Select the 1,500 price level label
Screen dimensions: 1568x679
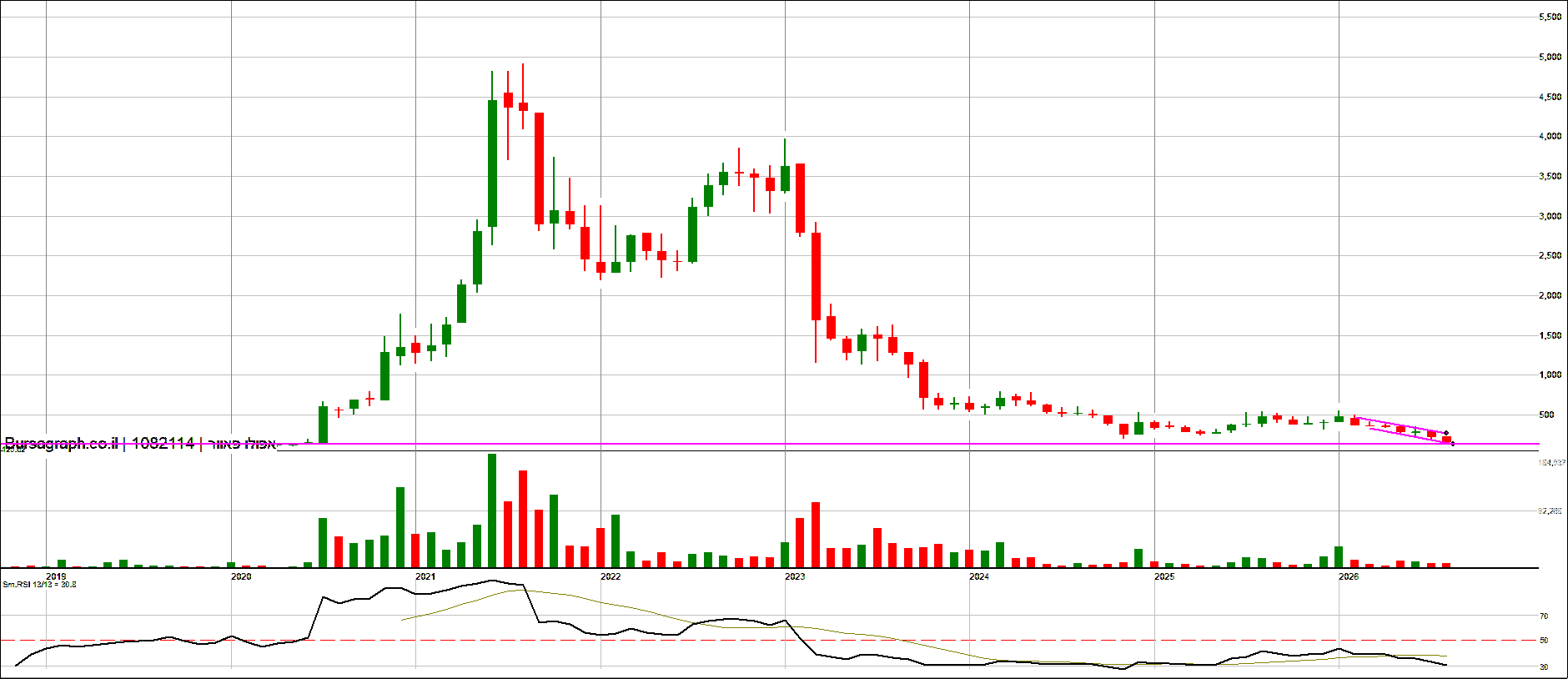pyautogui.click(x=1550, y=336)
